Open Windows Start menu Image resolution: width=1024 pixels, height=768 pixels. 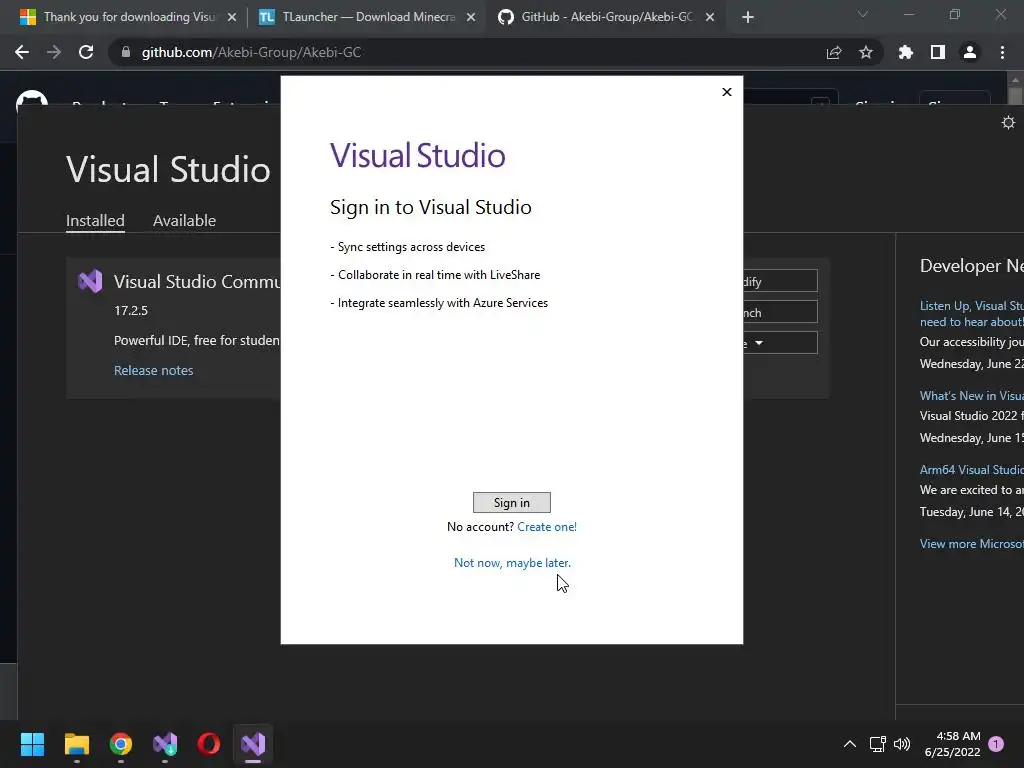[32, 744]
